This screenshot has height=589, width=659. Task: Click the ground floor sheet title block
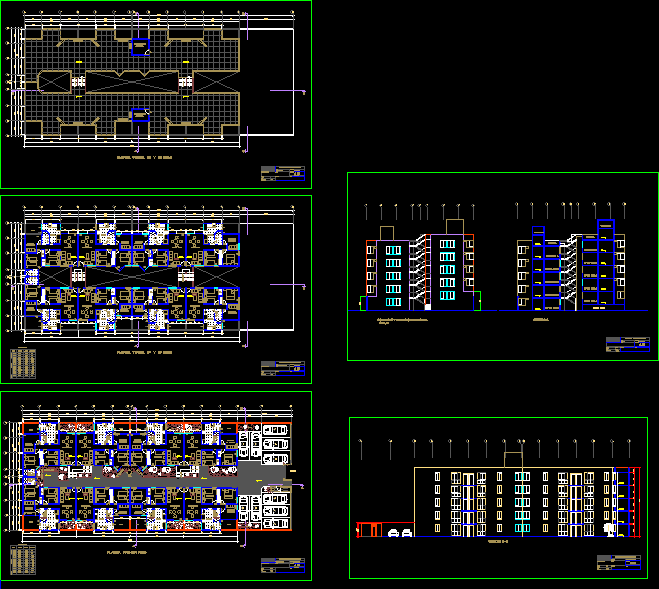pyautogui.click(x=282, y=566)
